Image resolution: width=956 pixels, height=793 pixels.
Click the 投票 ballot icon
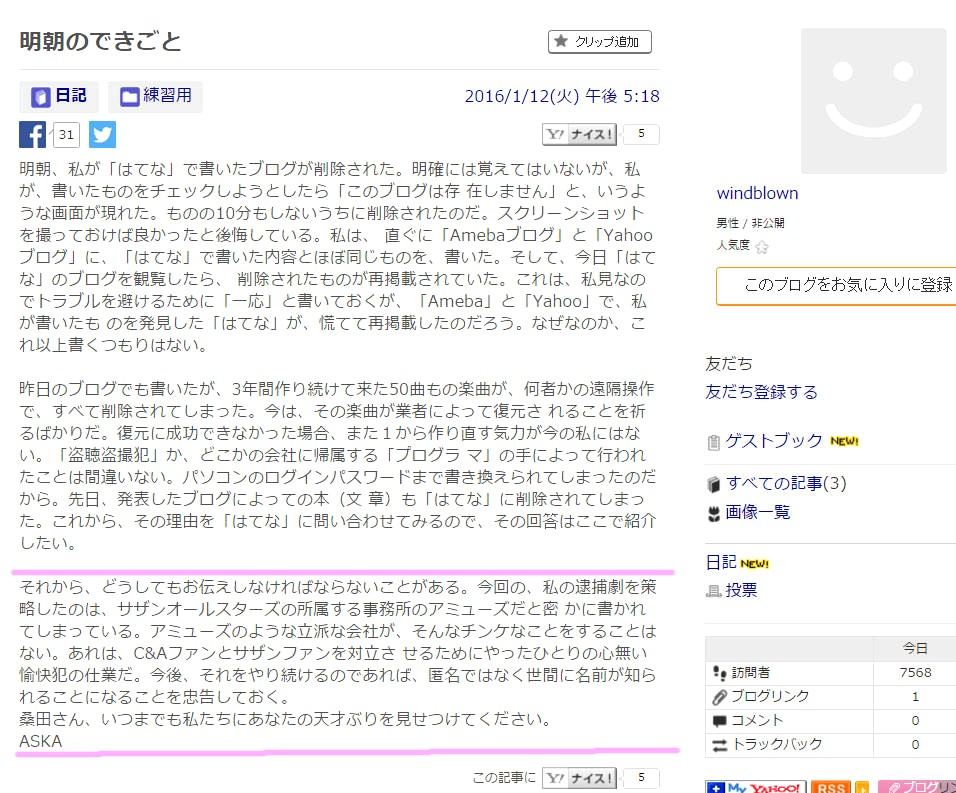713,591
